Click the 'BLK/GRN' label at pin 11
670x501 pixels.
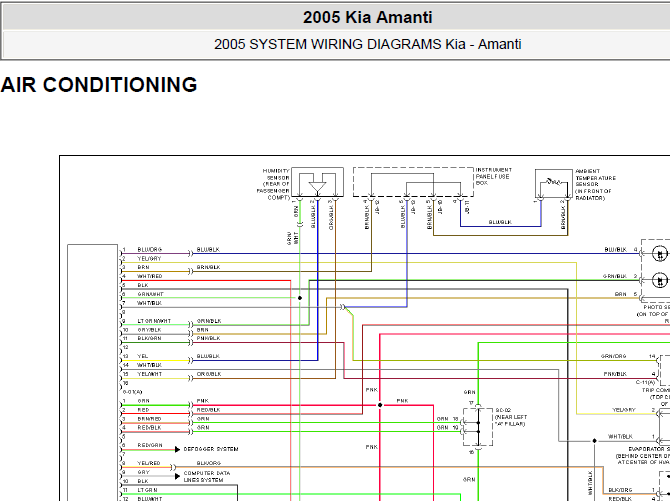point(149,339)
